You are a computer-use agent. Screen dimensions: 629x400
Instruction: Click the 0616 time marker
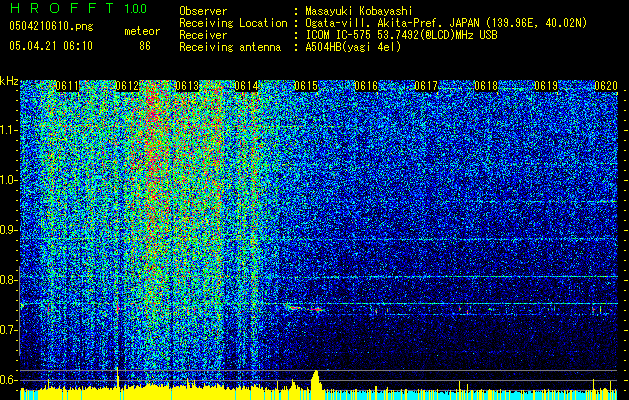click(366, 86)
